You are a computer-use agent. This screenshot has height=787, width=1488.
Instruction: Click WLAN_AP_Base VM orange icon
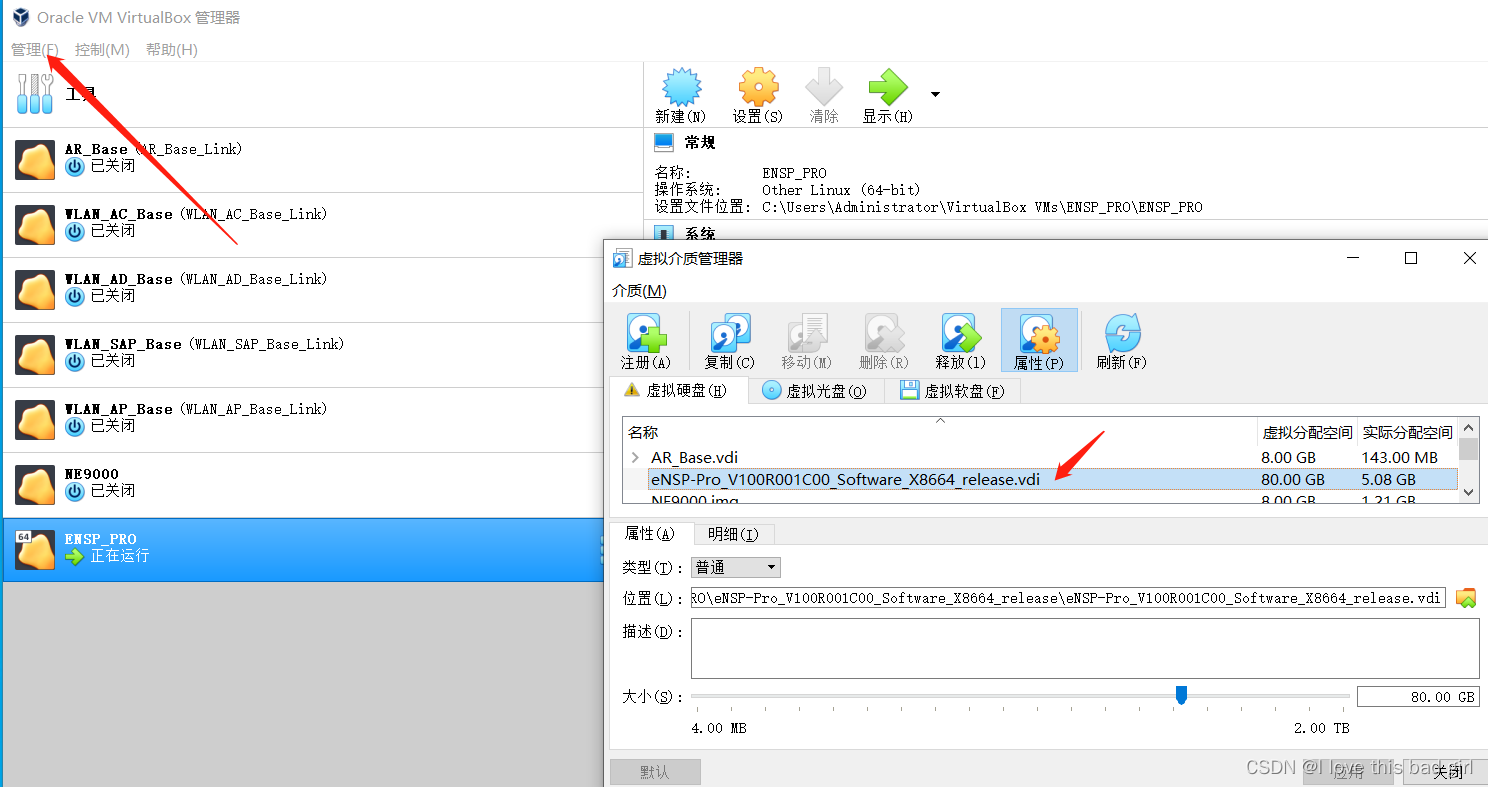[x=35, y=420]
